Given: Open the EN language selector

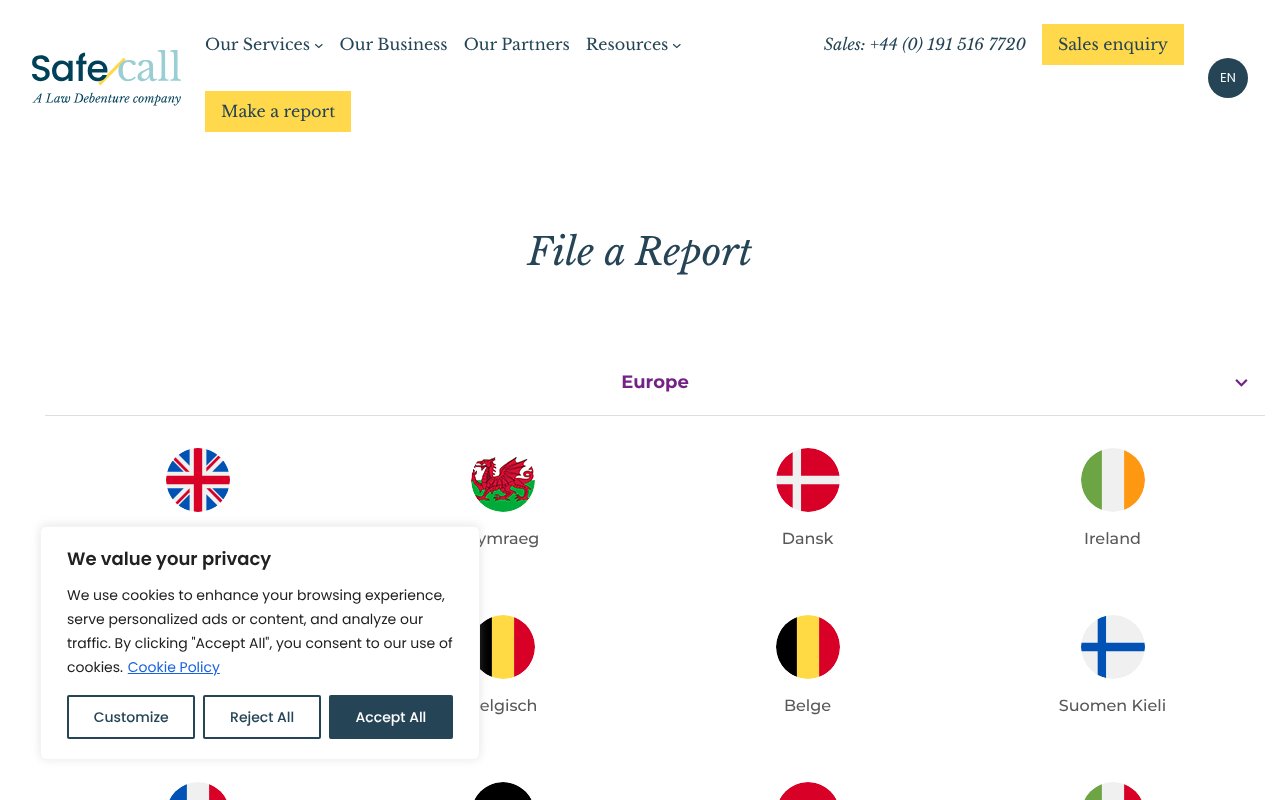Looking at the screenshot, I should (x=1227, y=78).
